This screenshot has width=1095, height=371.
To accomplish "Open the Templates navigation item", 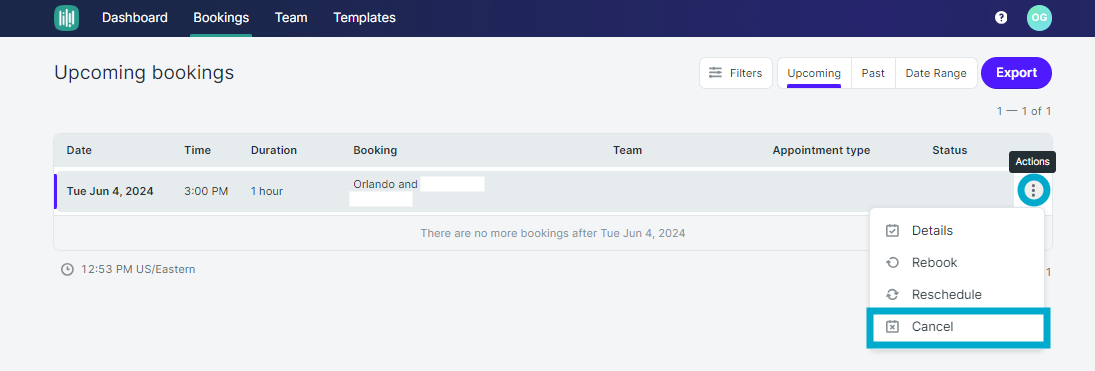I will tap(365, 17).
